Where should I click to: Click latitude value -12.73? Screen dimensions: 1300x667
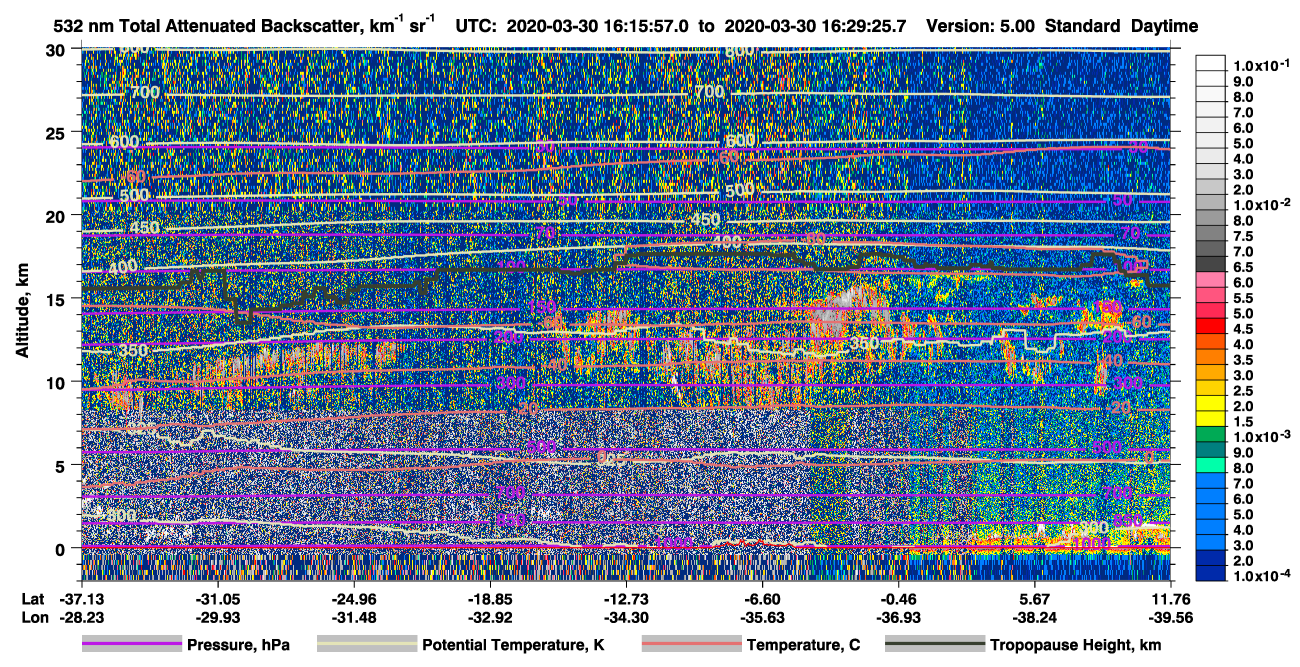pos(626,598)
